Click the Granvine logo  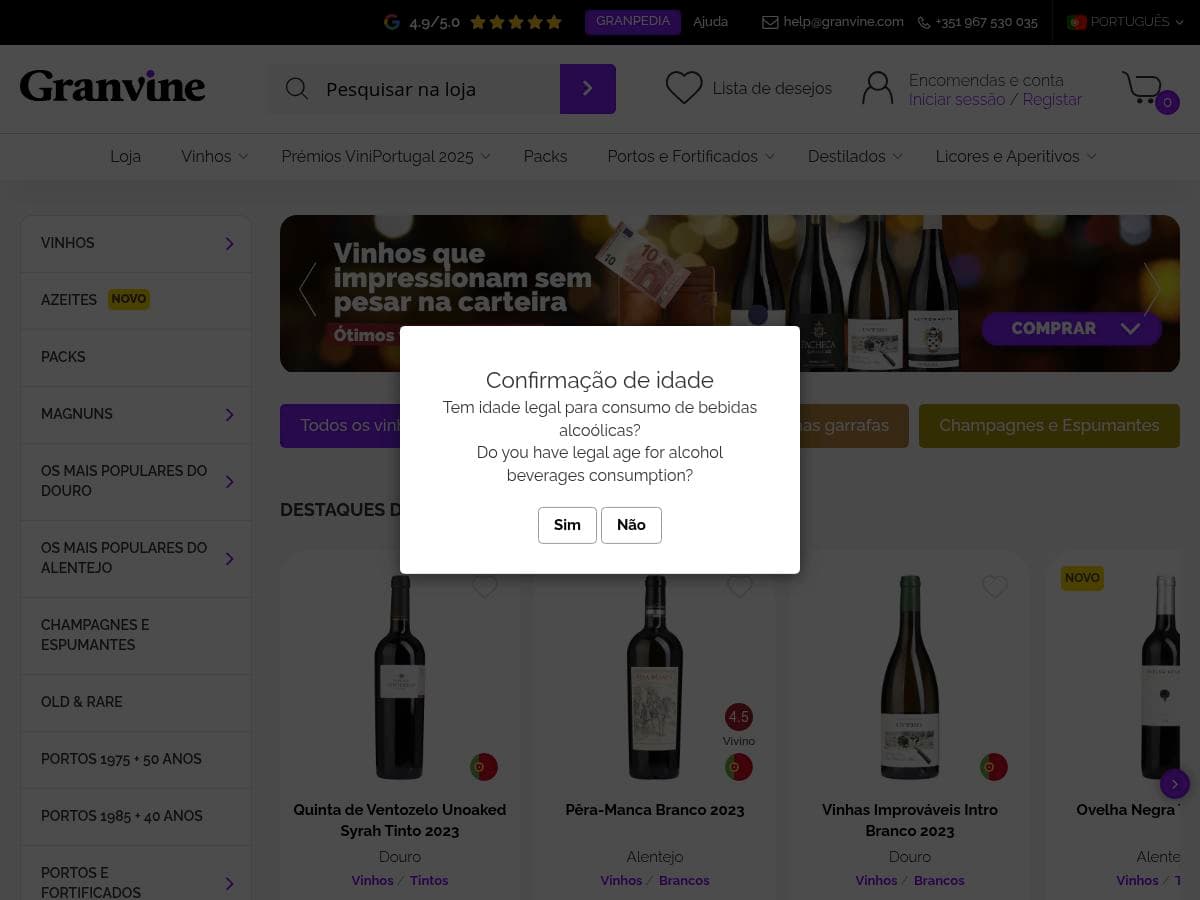coord(112,87)
